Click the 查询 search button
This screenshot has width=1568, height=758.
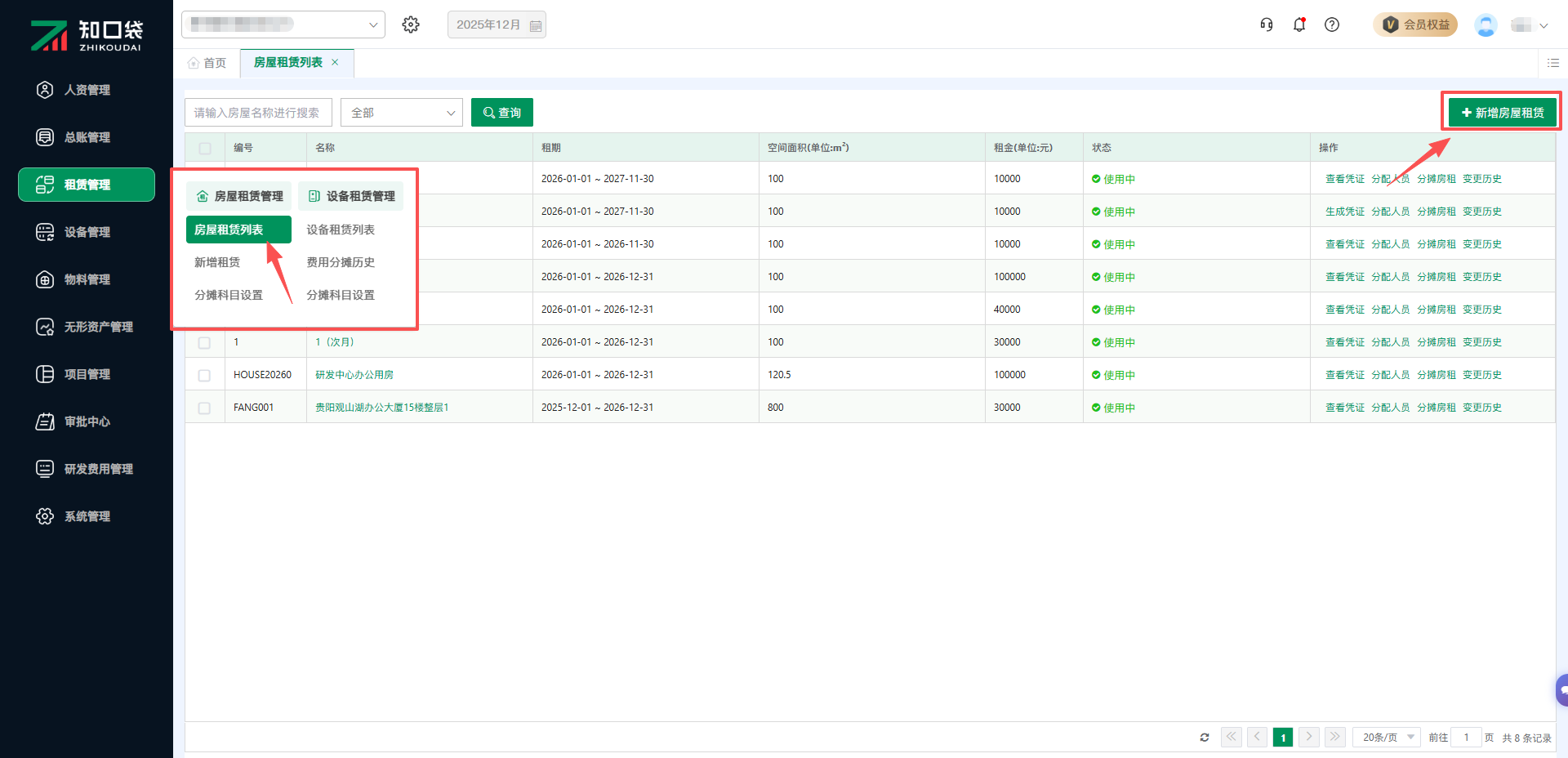tap(502, 113)
